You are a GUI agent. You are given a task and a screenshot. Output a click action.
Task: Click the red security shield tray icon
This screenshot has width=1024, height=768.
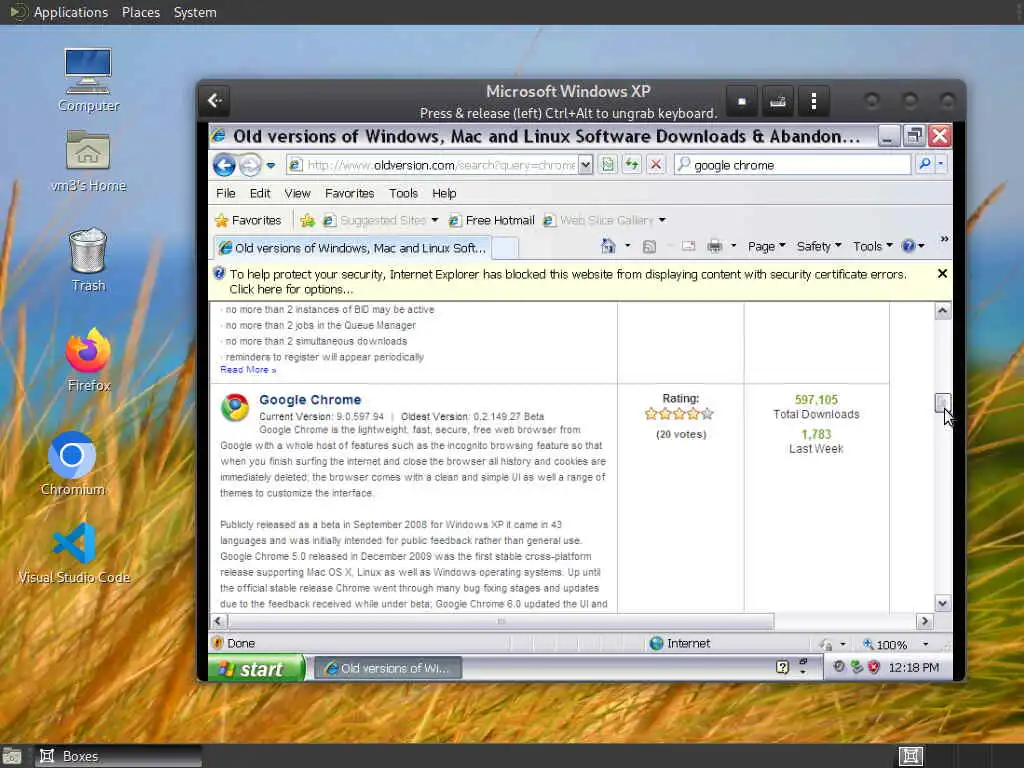coord(874,667)
